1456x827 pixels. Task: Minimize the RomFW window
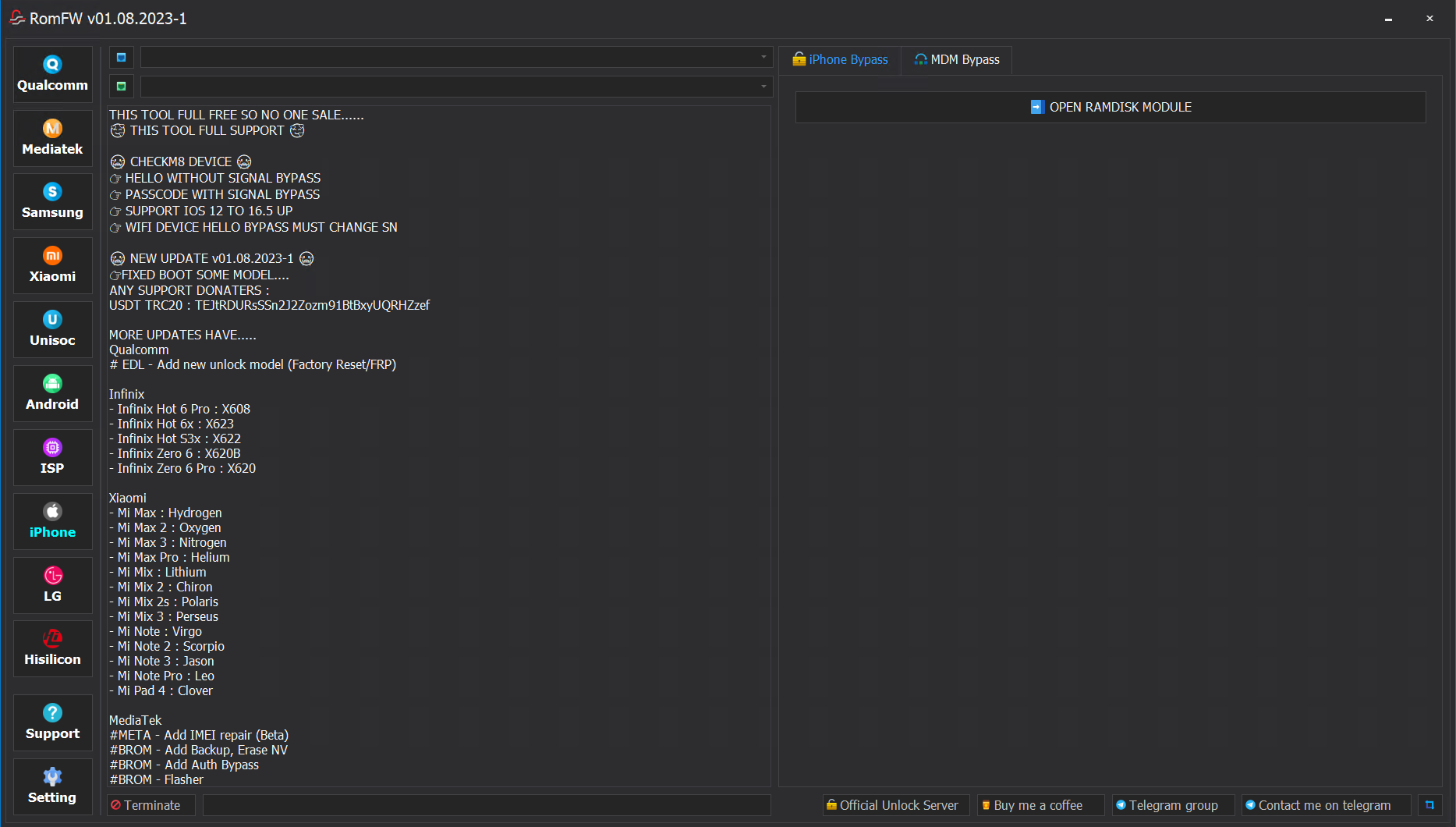(1388, 19)
